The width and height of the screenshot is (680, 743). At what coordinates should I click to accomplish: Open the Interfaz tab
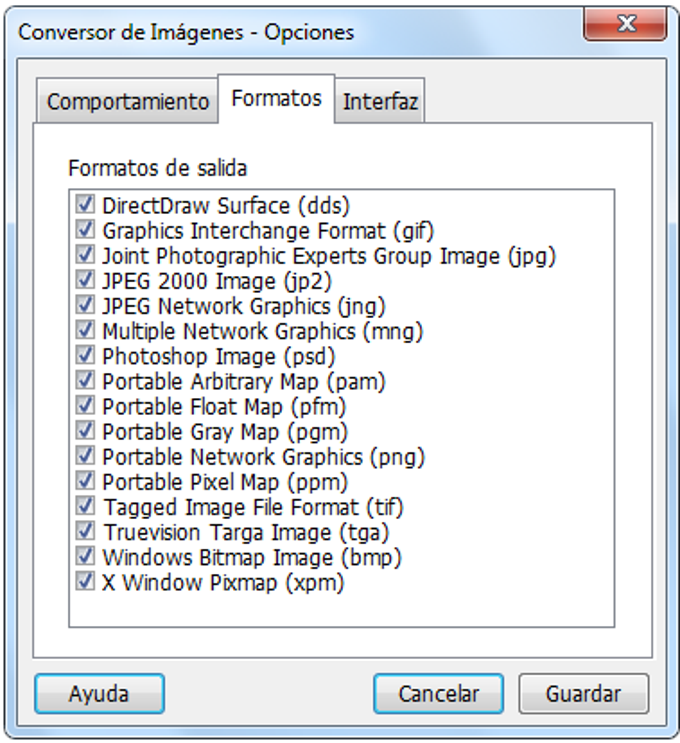tap(380, 102)
